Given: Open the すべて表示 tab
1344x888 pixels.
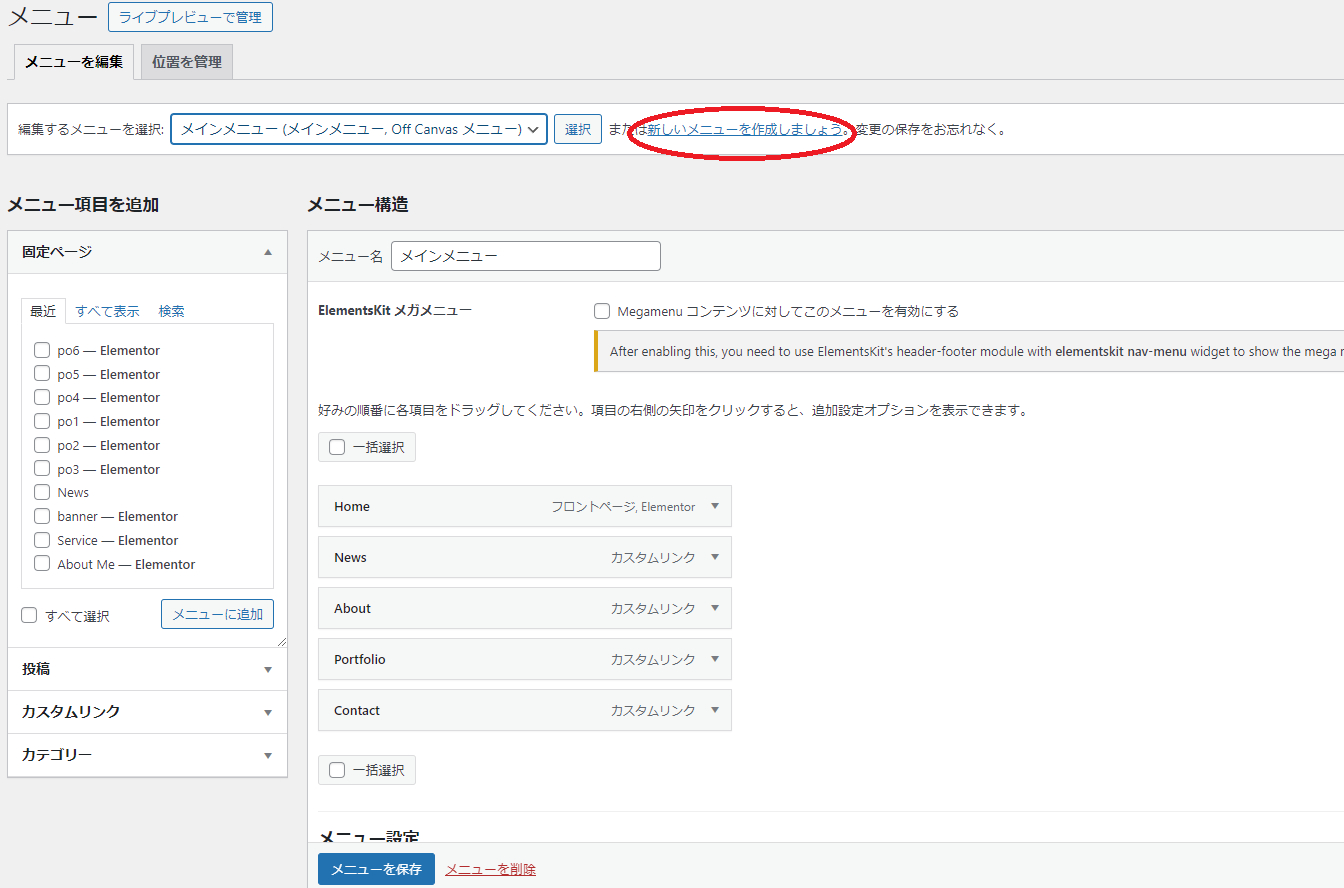Looking at the screenshot, I should coord(108,311).
